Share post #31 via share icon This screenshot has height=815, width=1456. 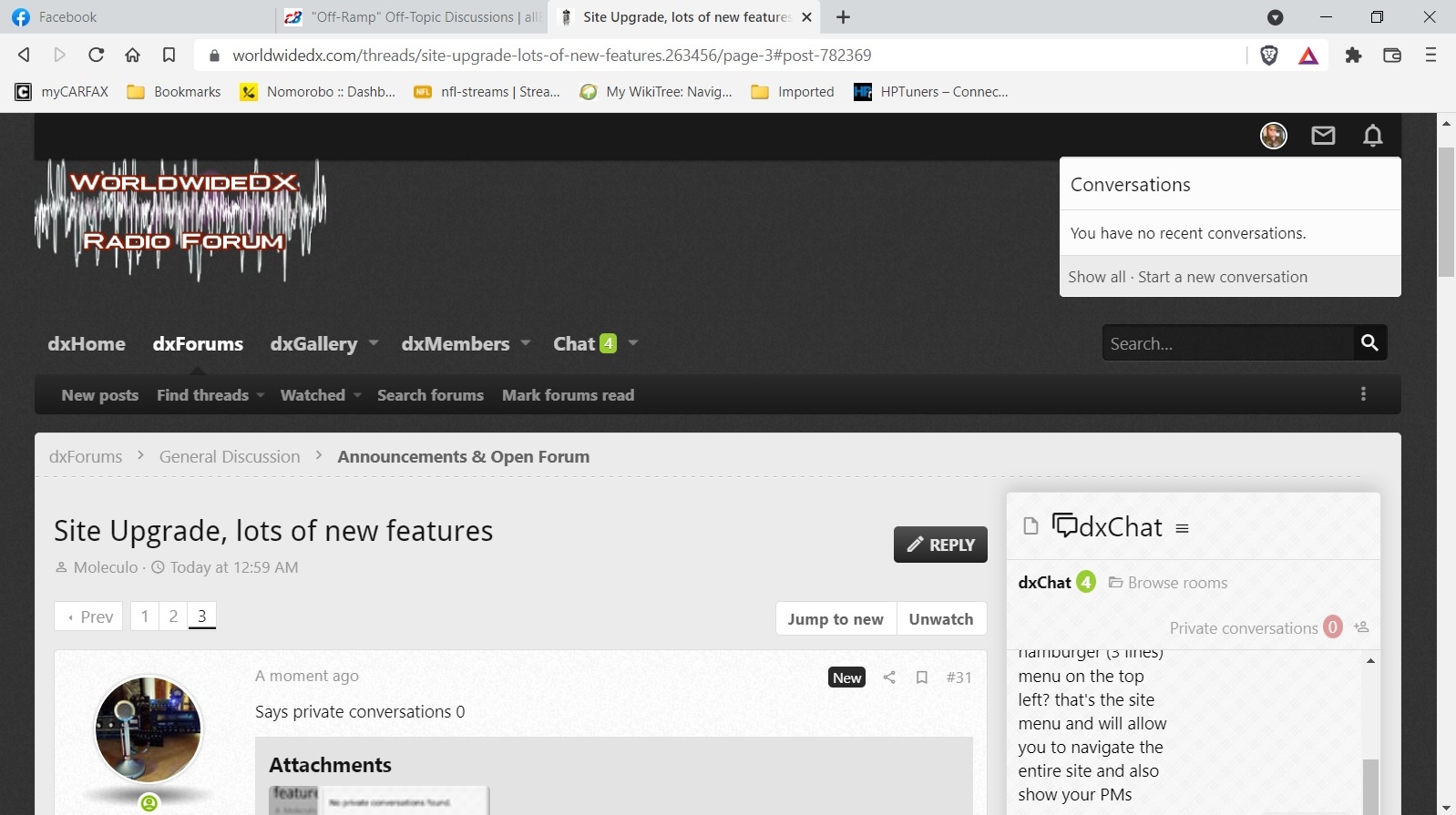click(x=889, y=677)
